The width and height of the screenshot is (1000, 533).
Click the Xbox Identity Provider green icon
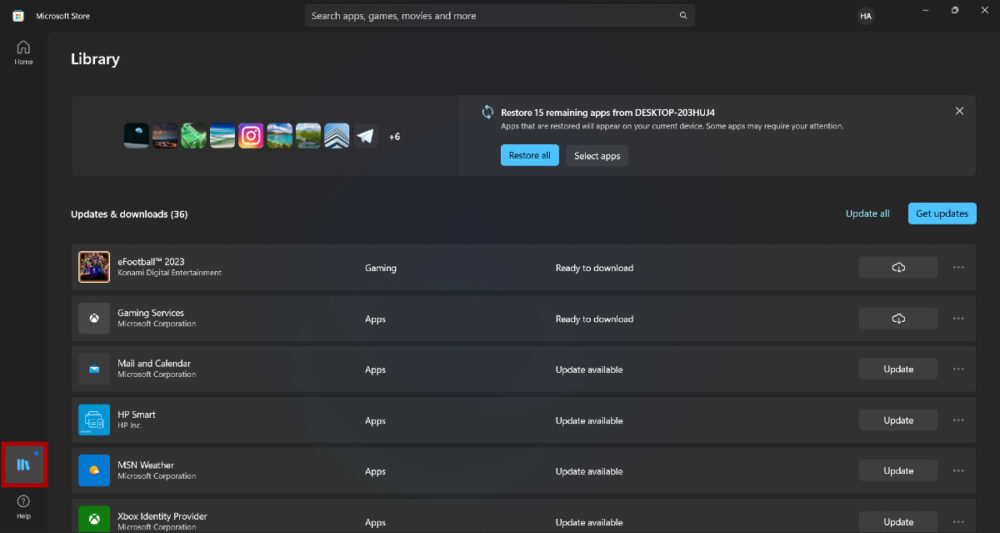pyautogui.click(x=94, y=520)
